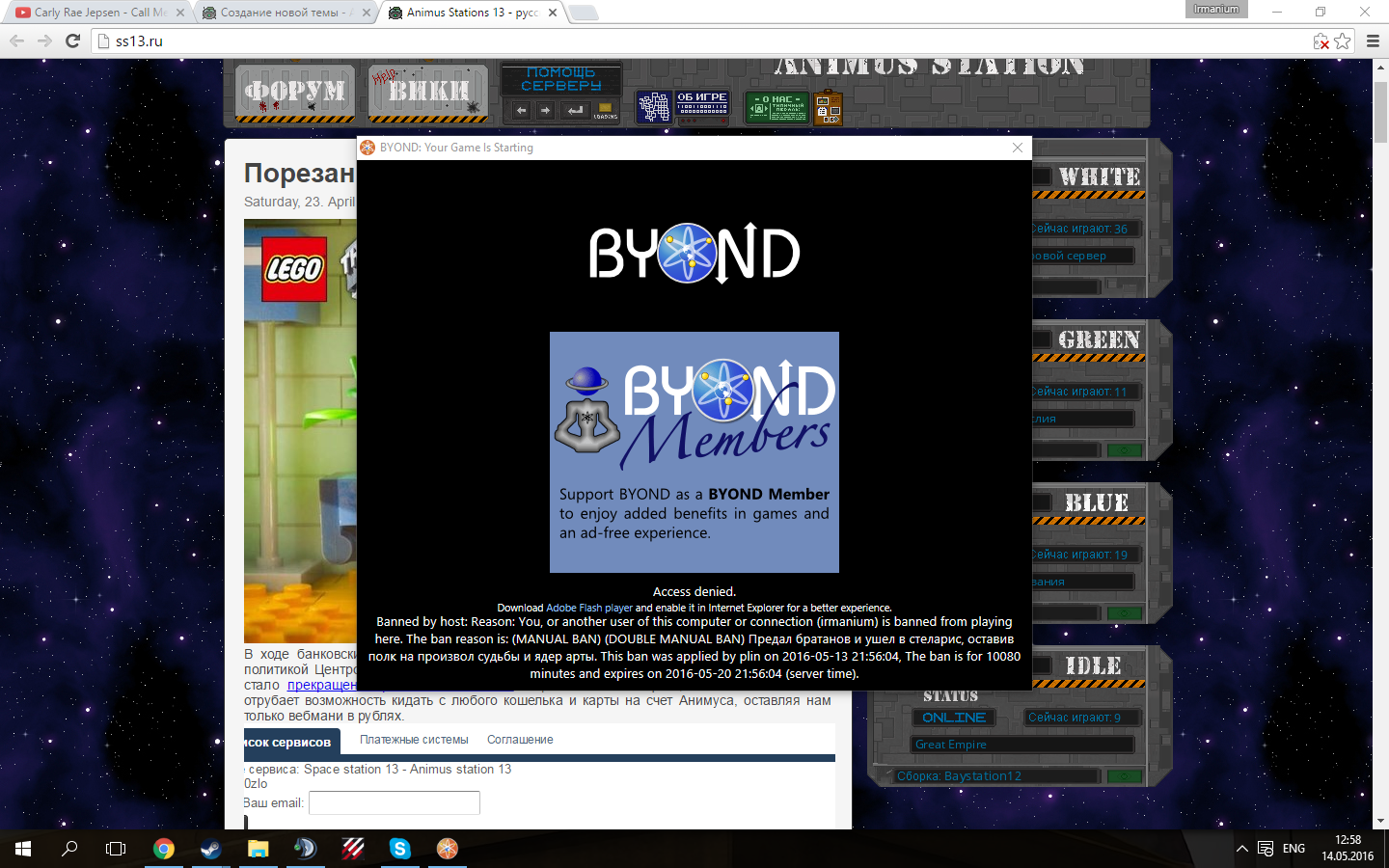Click 'Сборка: Baystation12' text
This screenshot has width=1389, height=868.
960,776
